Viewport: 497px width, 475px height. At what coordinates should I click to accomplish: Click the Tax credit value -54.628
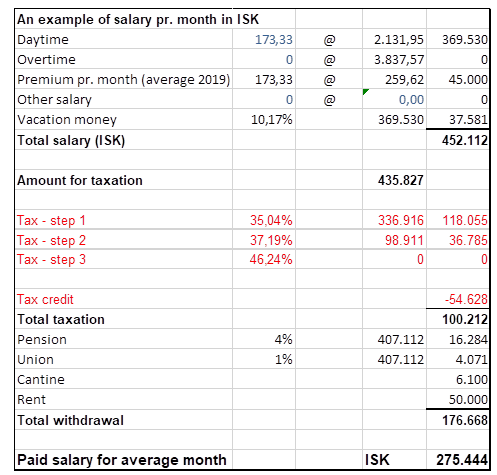tap(458, 299)
